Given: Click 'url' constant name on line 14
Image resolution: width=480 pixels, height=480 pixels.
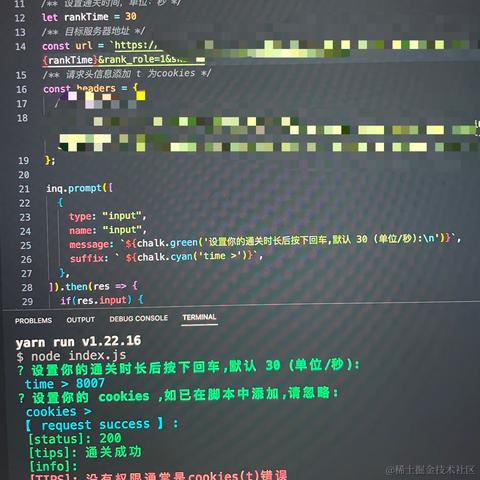Looking at the screenshot, I should pyautogui.click(x=84, y=46).
